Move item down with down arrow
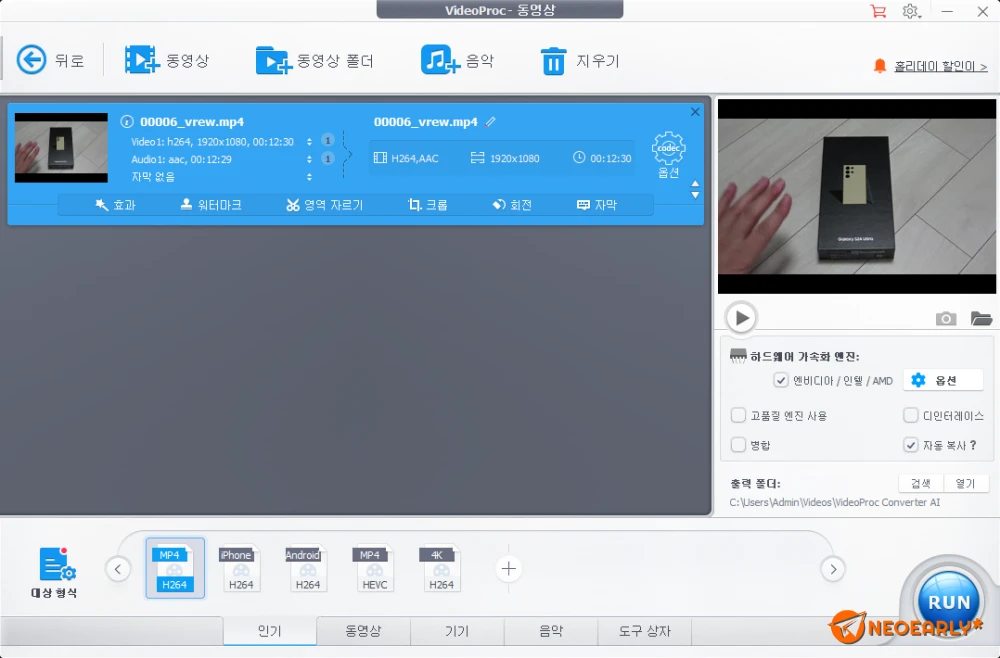This screenshot has width=1000, height=658. point(695,195)
